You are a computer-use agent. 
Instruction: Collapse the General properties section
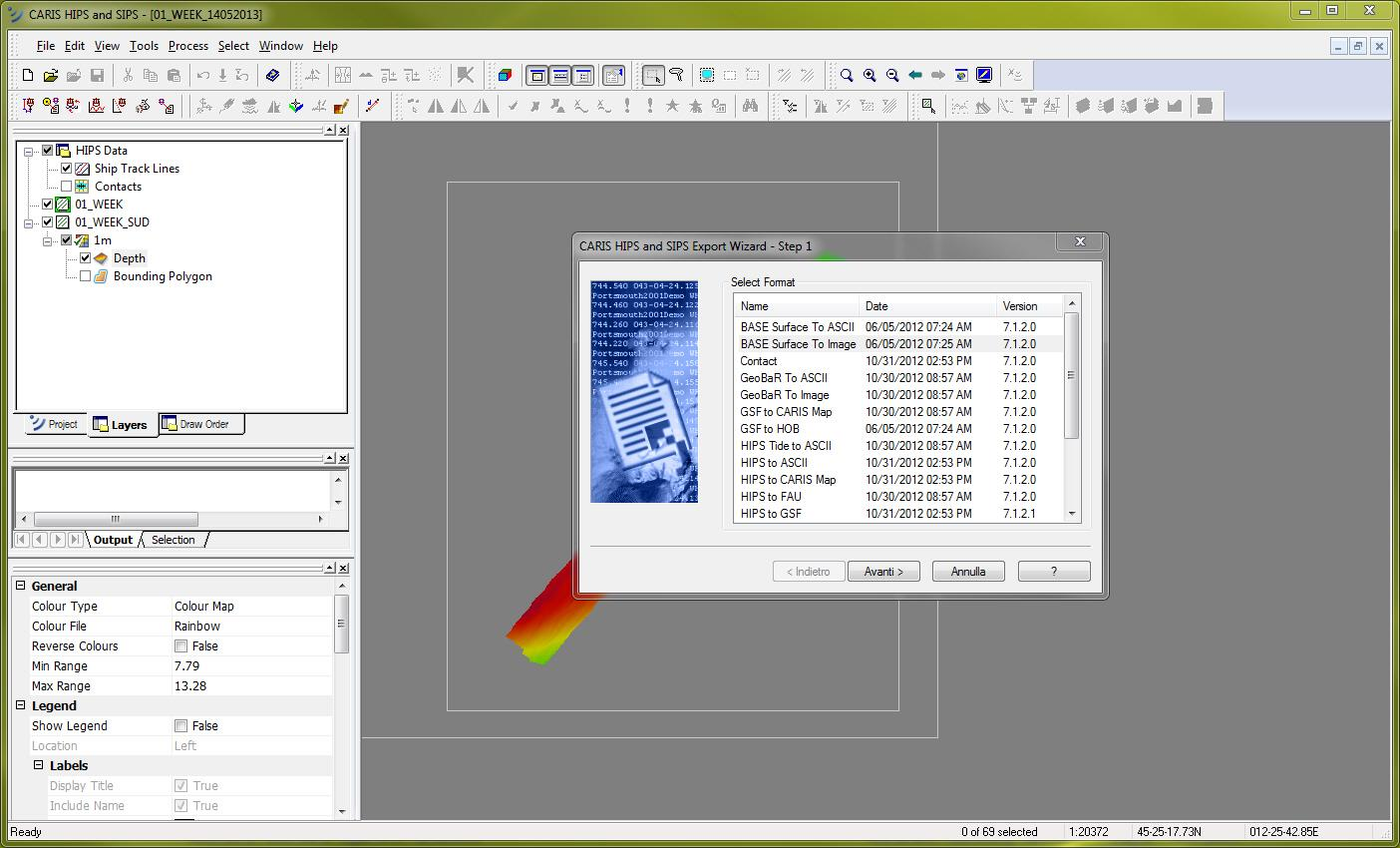click(x=20, y=587)
